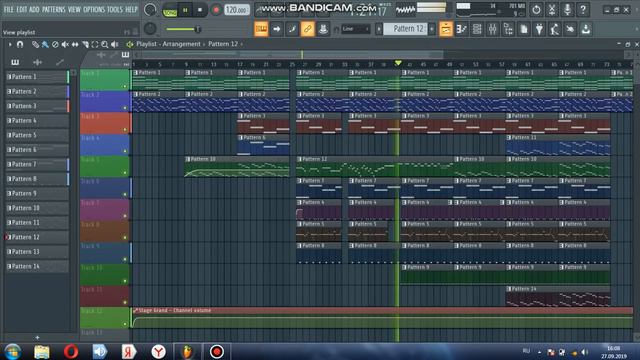Screen dimensions: 640x360
Task: Click Playlist - Arrangement breadcrumb
Action: (168, 44)
